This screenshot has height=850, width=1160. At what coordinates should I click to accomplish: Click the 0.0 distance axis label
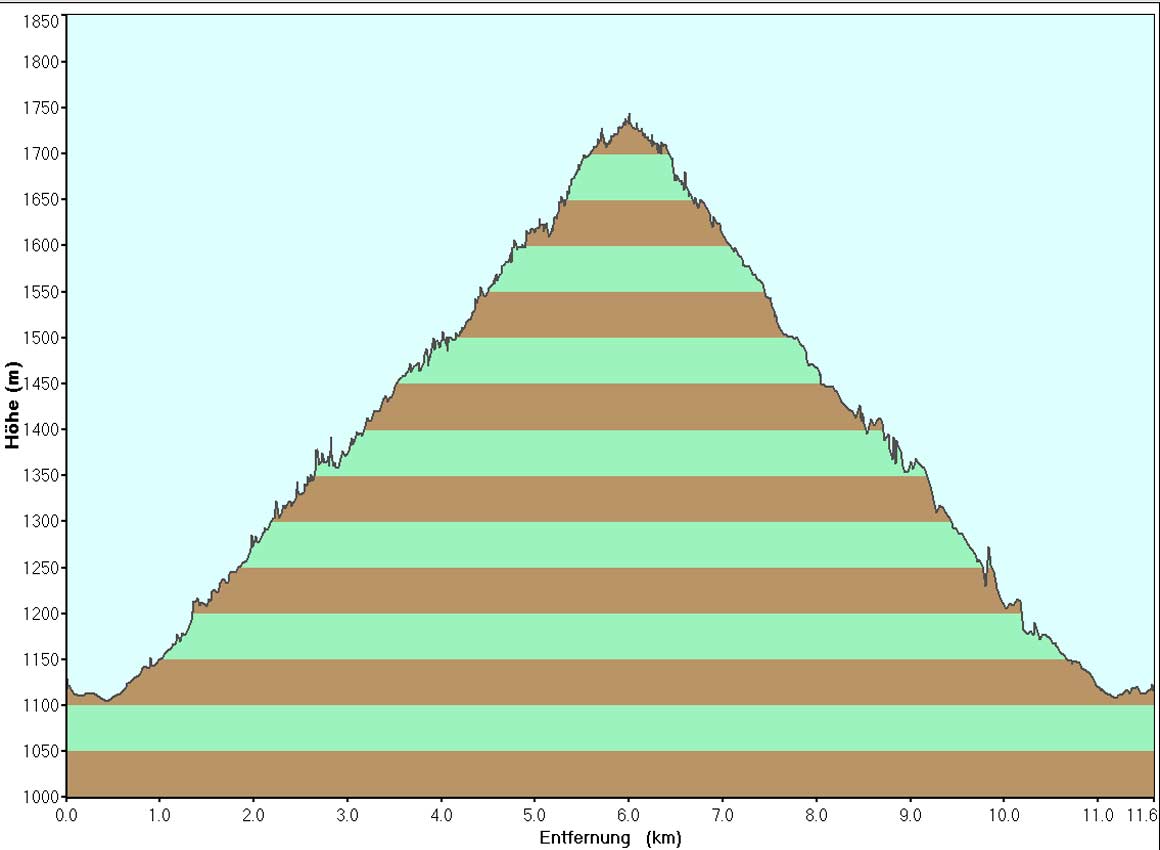coord(66,815)
